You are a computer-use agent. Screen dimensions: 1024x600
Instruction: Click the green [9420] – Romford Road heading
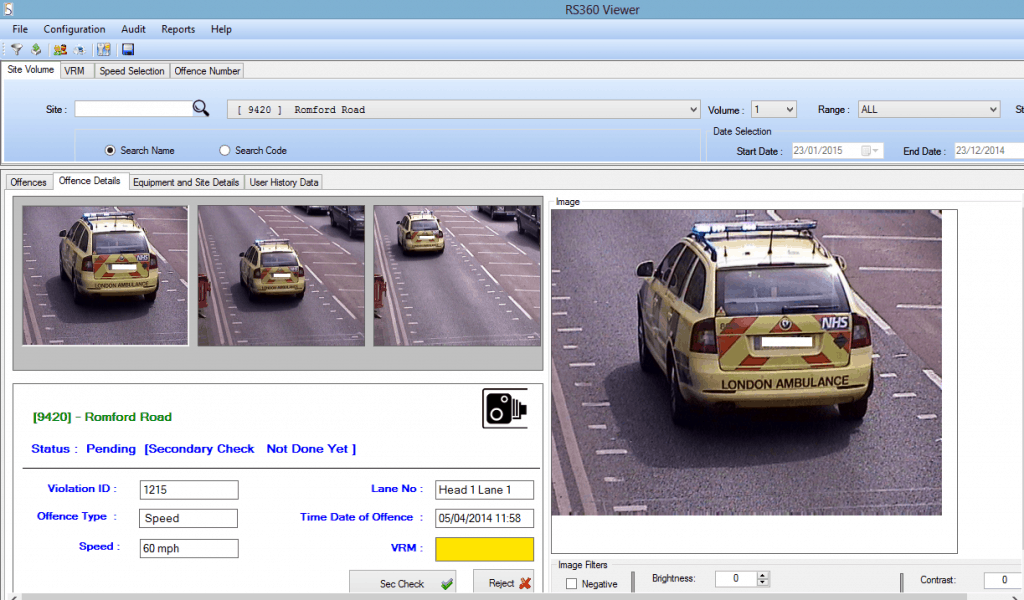pos(103,417)
